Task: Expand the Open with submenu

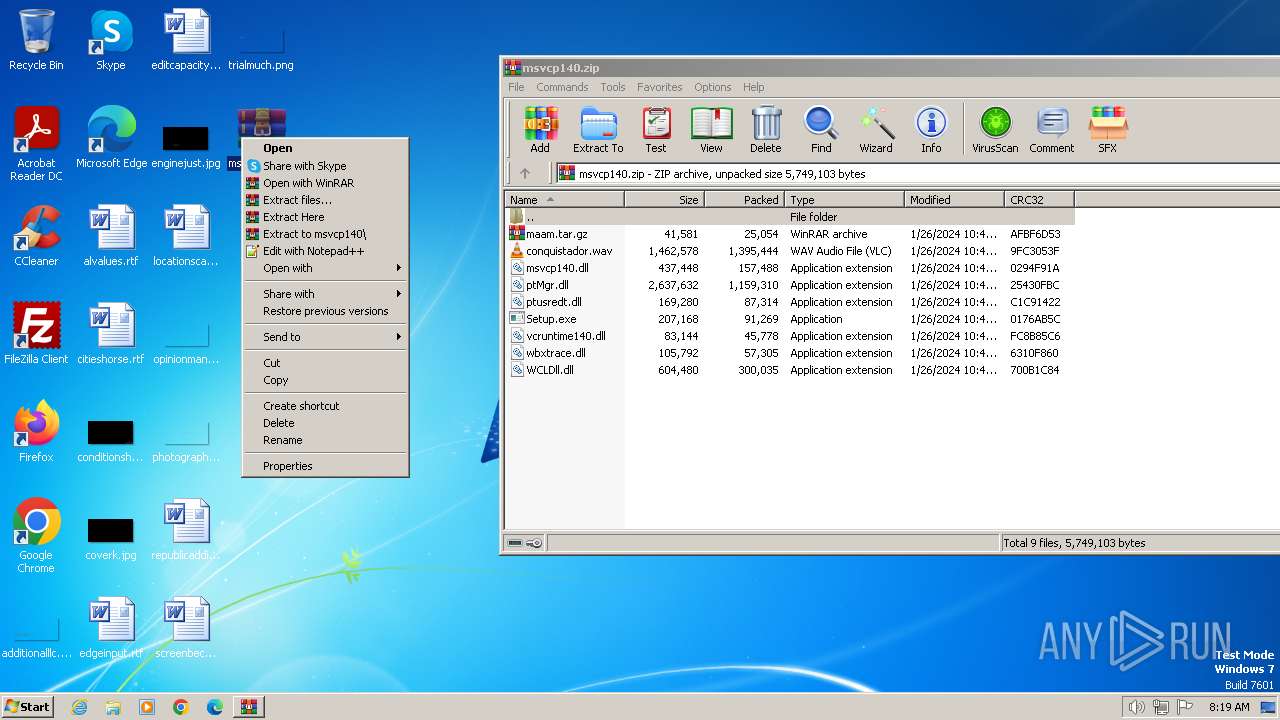Action: (x=326, y=268)
